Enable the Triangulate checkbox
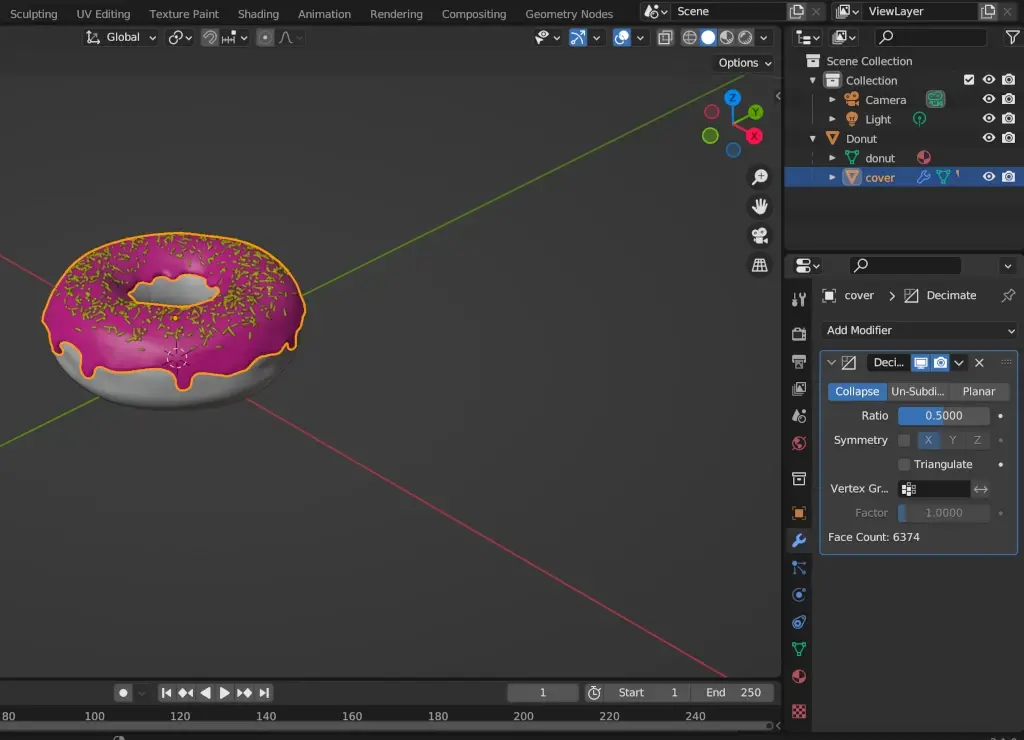1024x740 pixels. click(904, 464)
